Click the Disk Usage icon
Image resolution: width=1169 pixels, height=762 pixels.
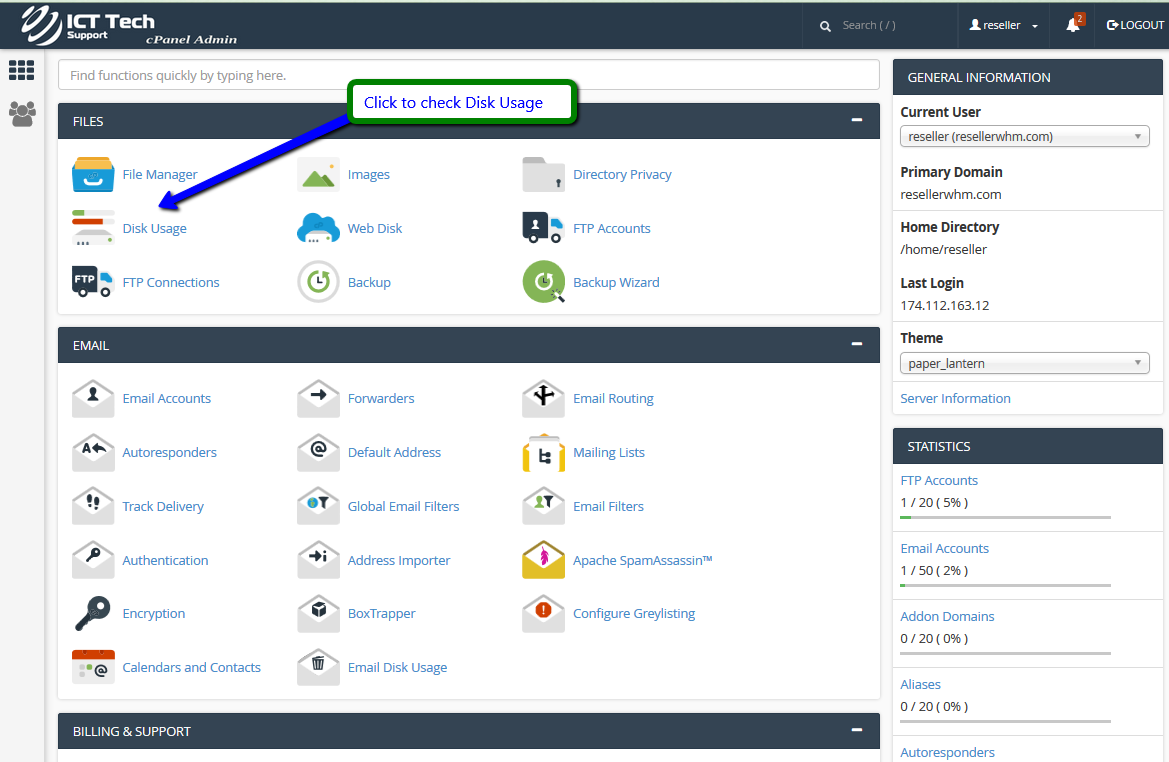93,228
